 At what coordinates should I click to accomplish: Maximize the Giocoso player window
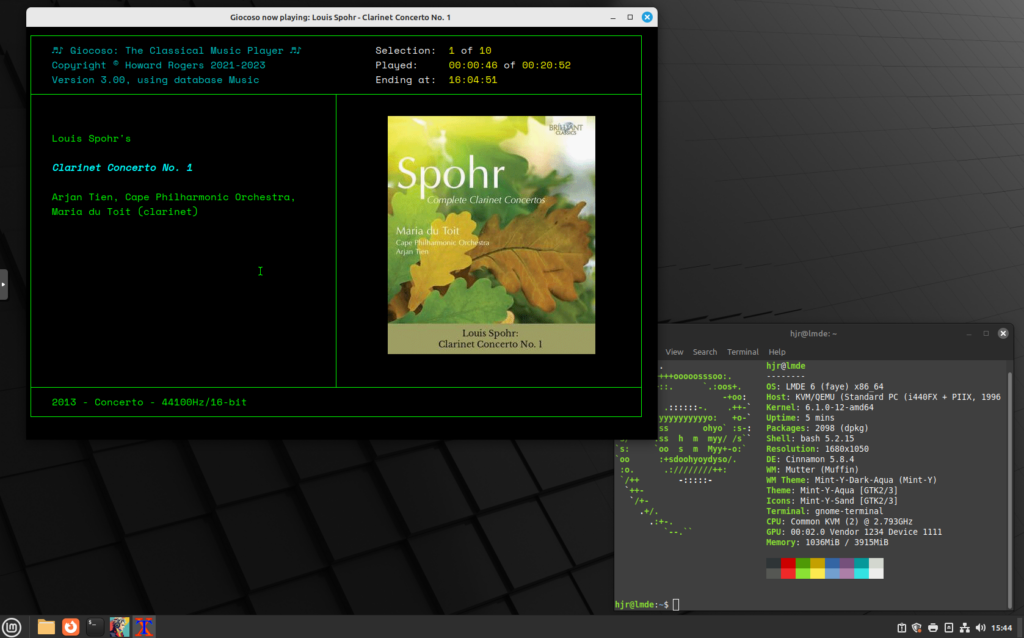[630, 18]
